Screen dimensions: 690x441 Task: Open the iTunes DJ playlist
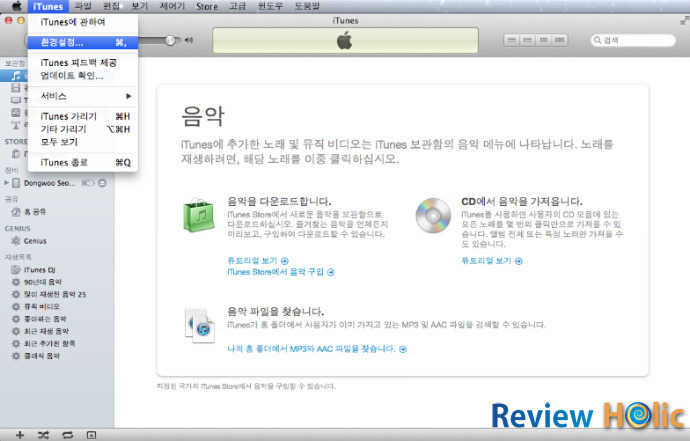[x=39, y=270]
